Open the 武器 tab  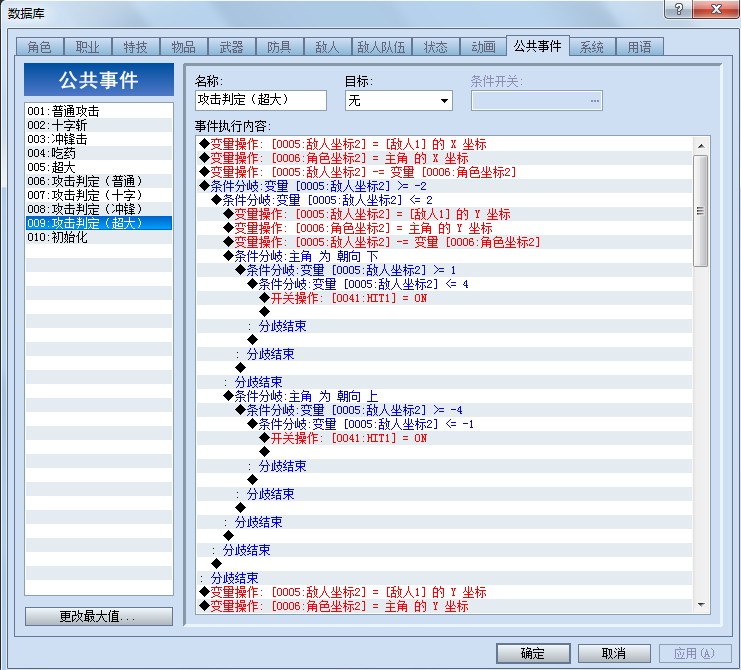(x=232, y=47)
